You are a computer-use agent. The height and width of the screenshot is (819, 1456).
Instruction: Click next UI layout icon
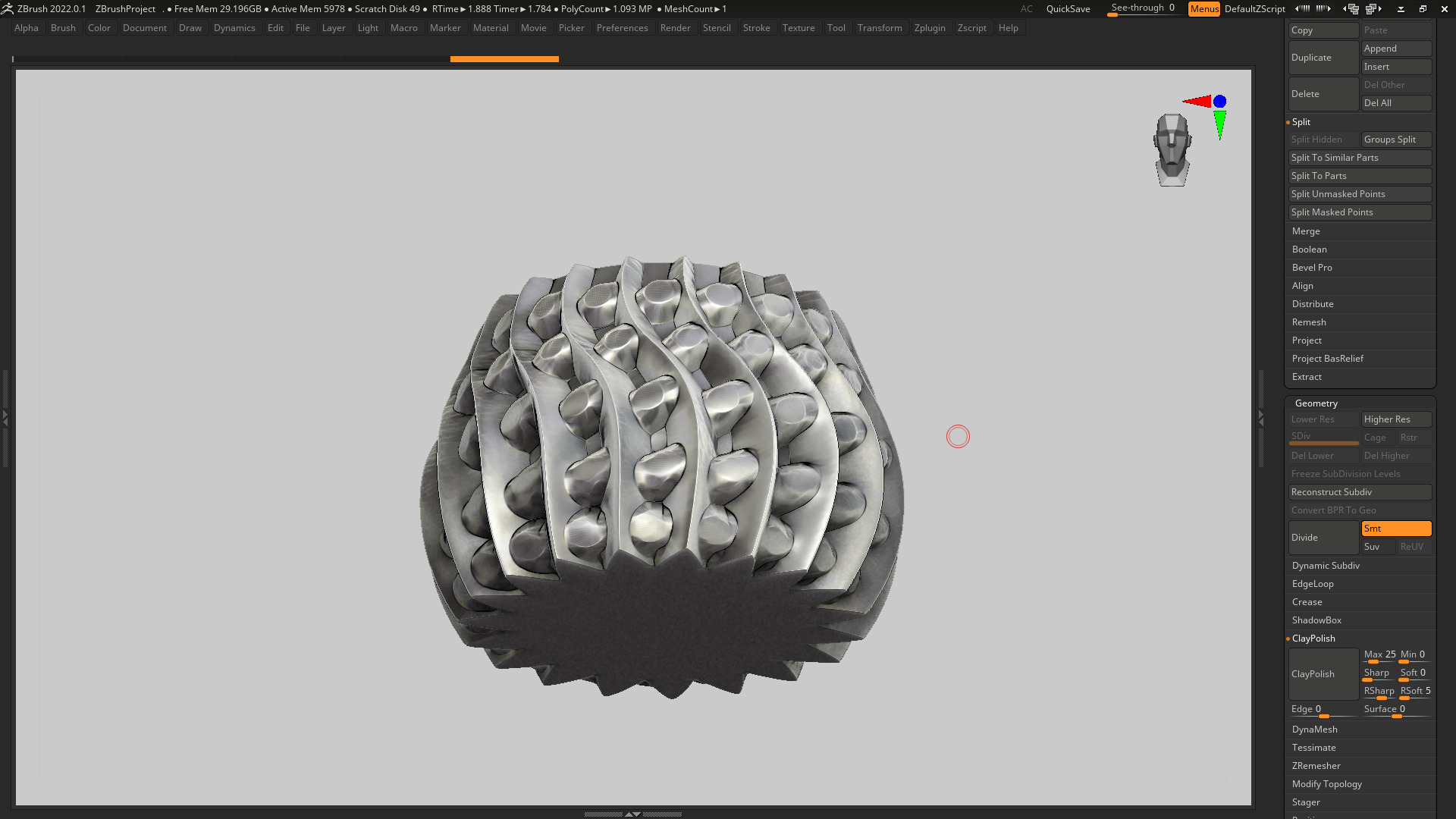(1374, 9)
